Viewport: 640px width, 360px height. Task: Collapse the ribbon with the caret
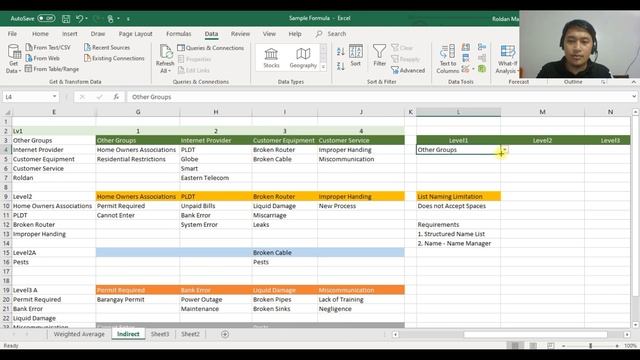click(x=633, y=82)
